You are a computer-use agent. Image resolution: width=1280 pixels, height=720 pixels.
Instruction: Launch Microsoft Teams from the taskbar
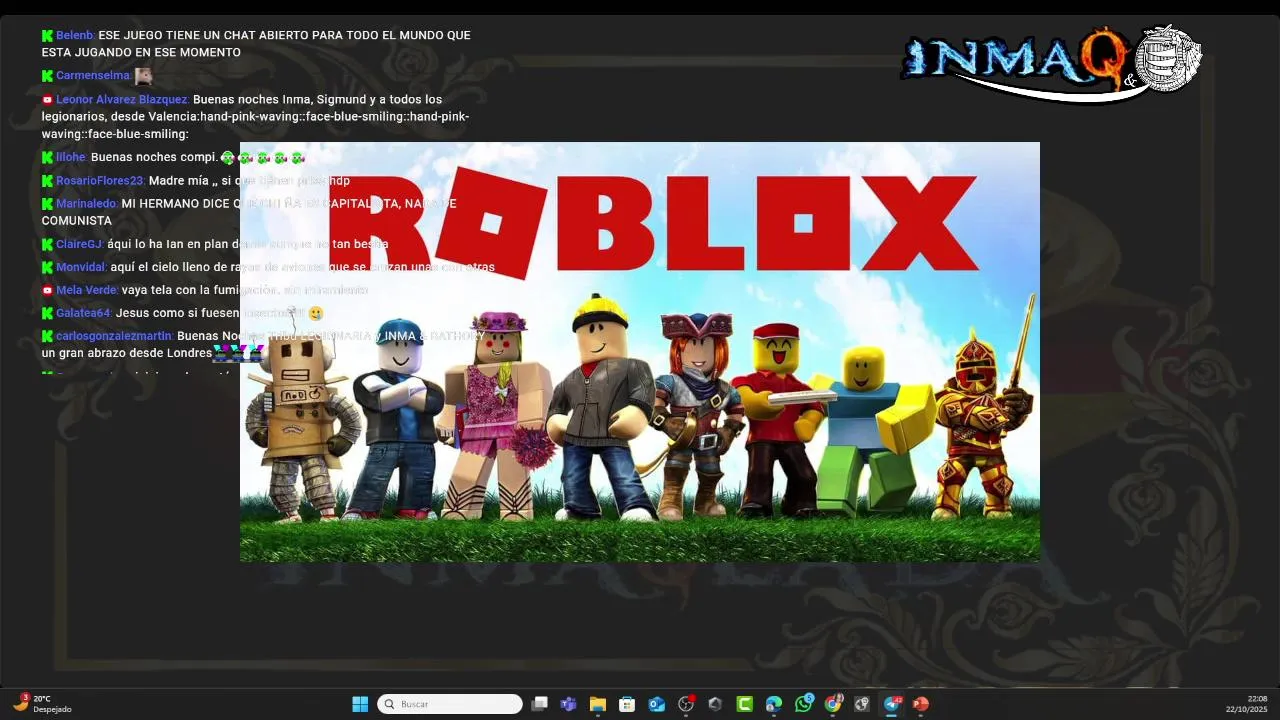click(568, 704)
